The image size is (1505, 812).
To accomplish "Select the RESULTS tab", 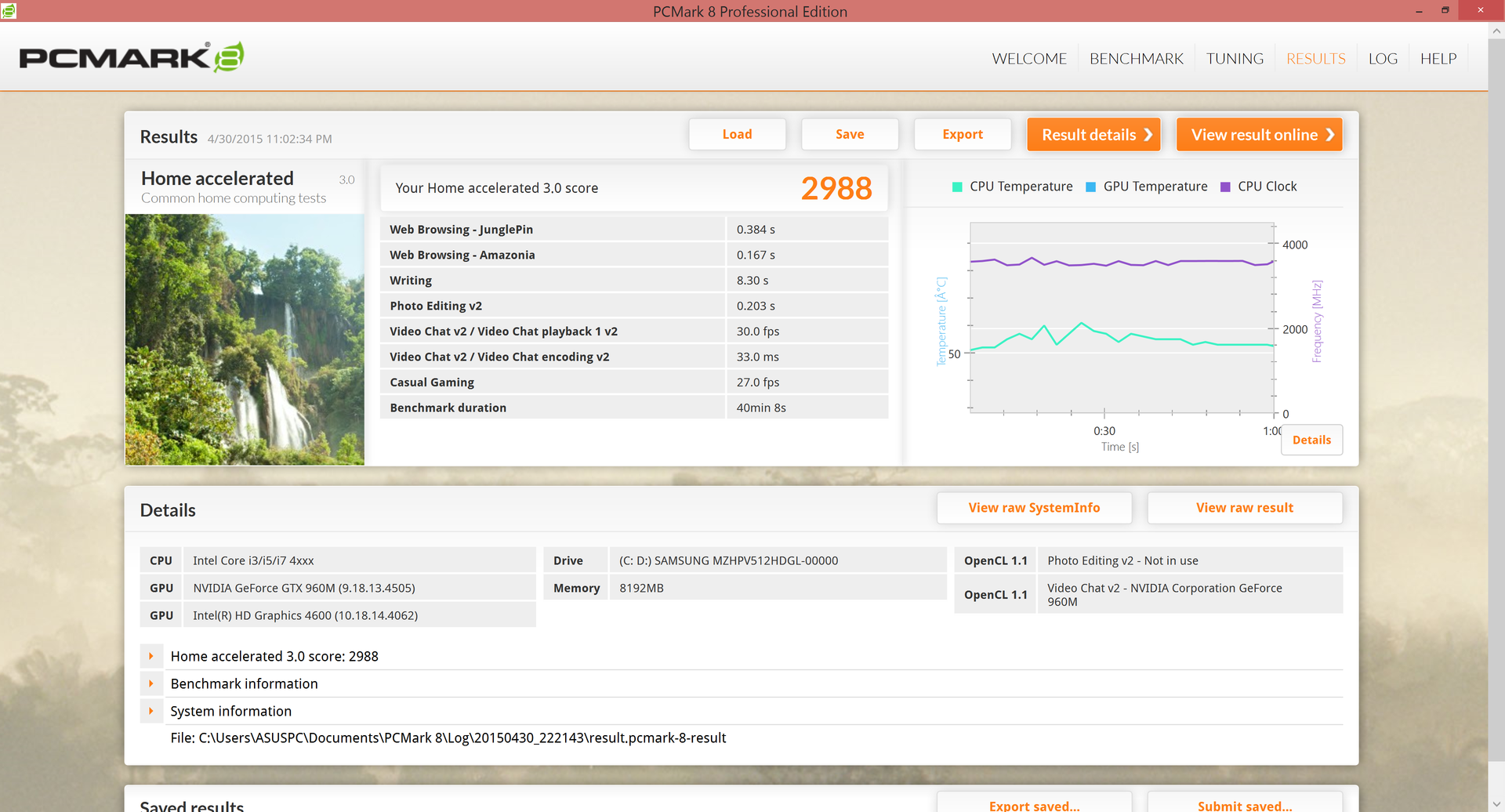I will tap(1316, 59).
